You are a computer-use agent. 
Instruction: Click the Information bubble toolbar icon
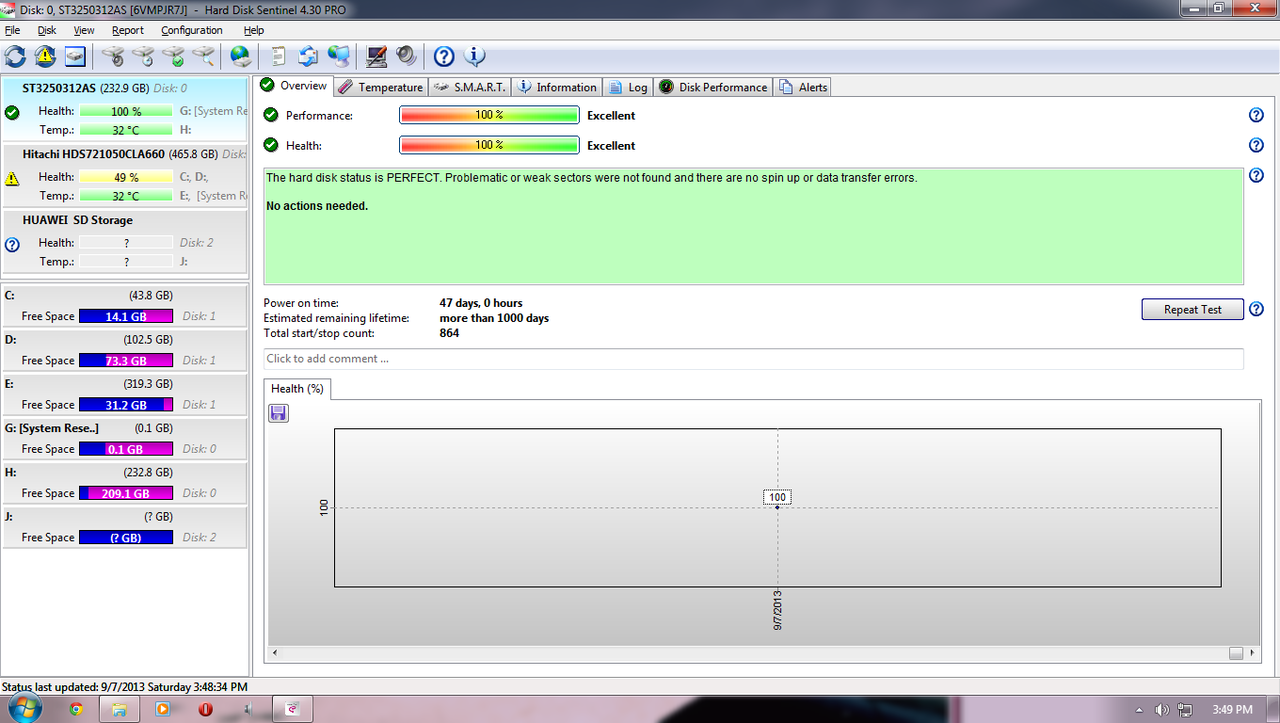[474, 56]
